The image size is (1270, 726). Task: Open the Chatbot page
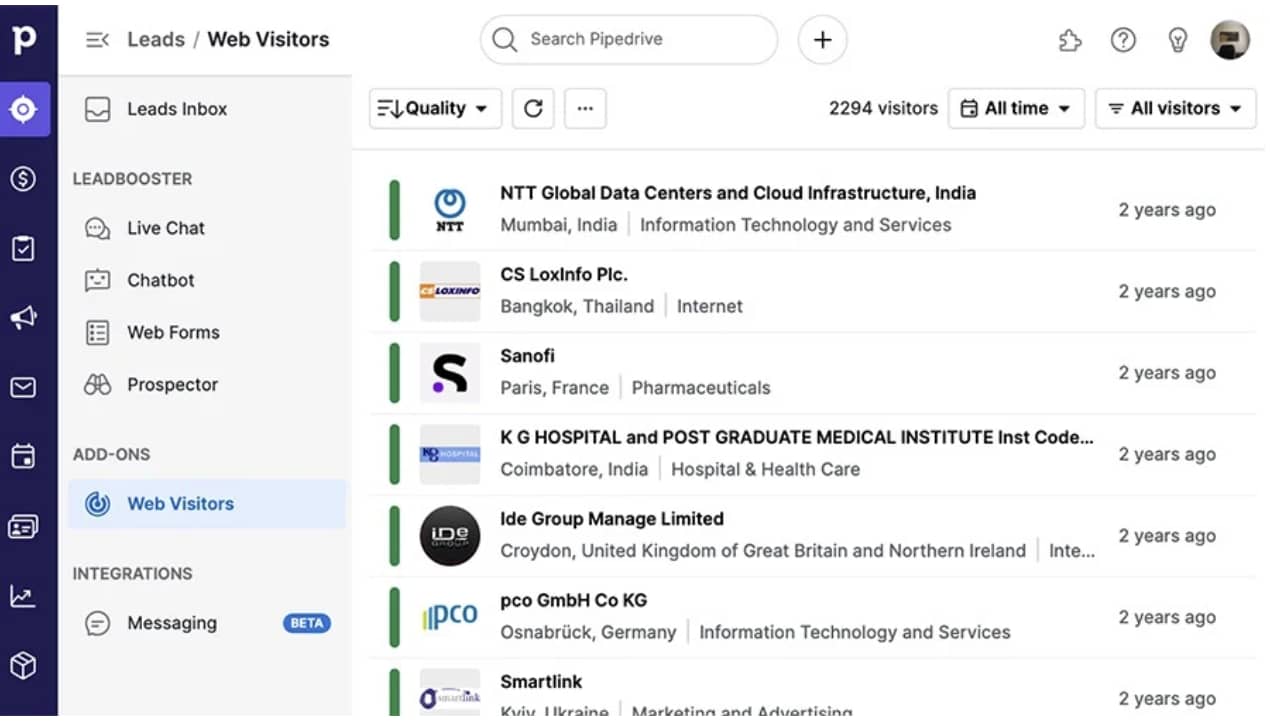tap(161, 280)
